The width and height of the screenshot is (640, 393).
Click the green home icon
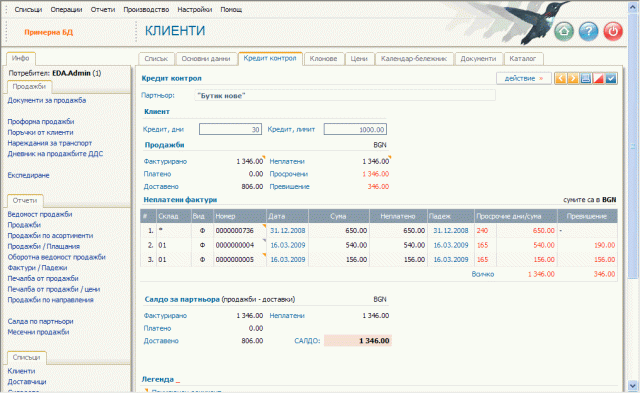point(564,31)
